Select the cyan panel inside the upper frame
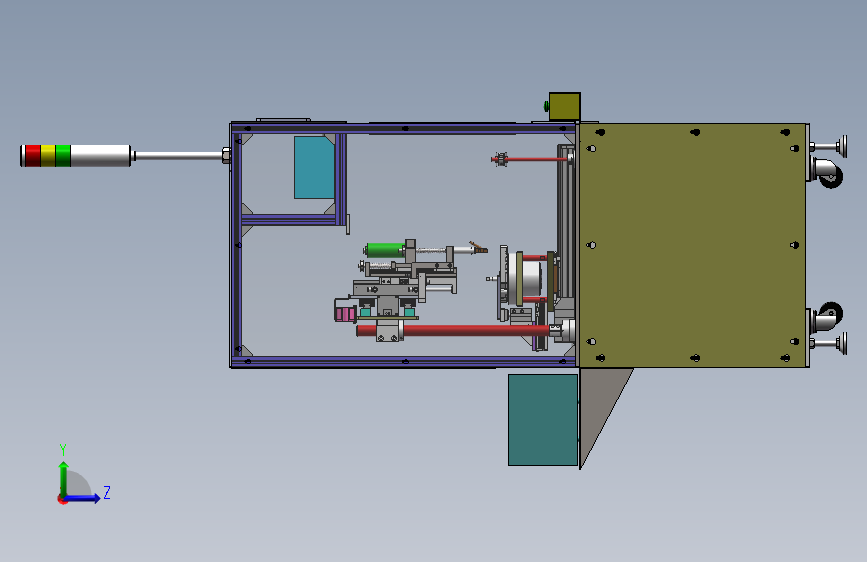Image resolution: width=867 pixels, height=562 pixels. tap(314, 167)
